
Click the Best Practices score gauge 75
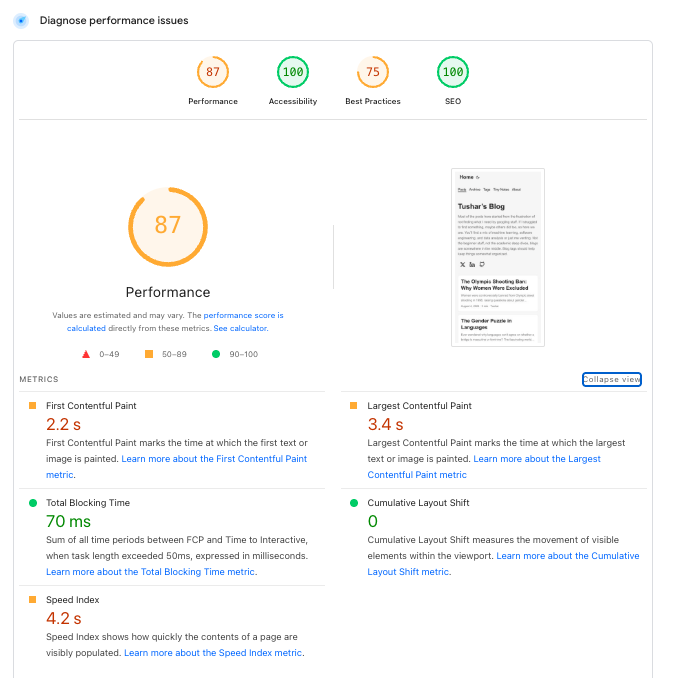[x=373, y=72]
